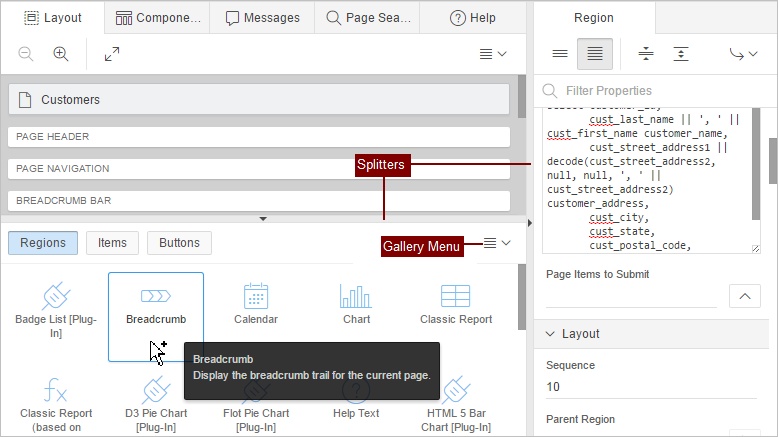
Task: Click the Buttons gallery button
Action: coord(179,242)
